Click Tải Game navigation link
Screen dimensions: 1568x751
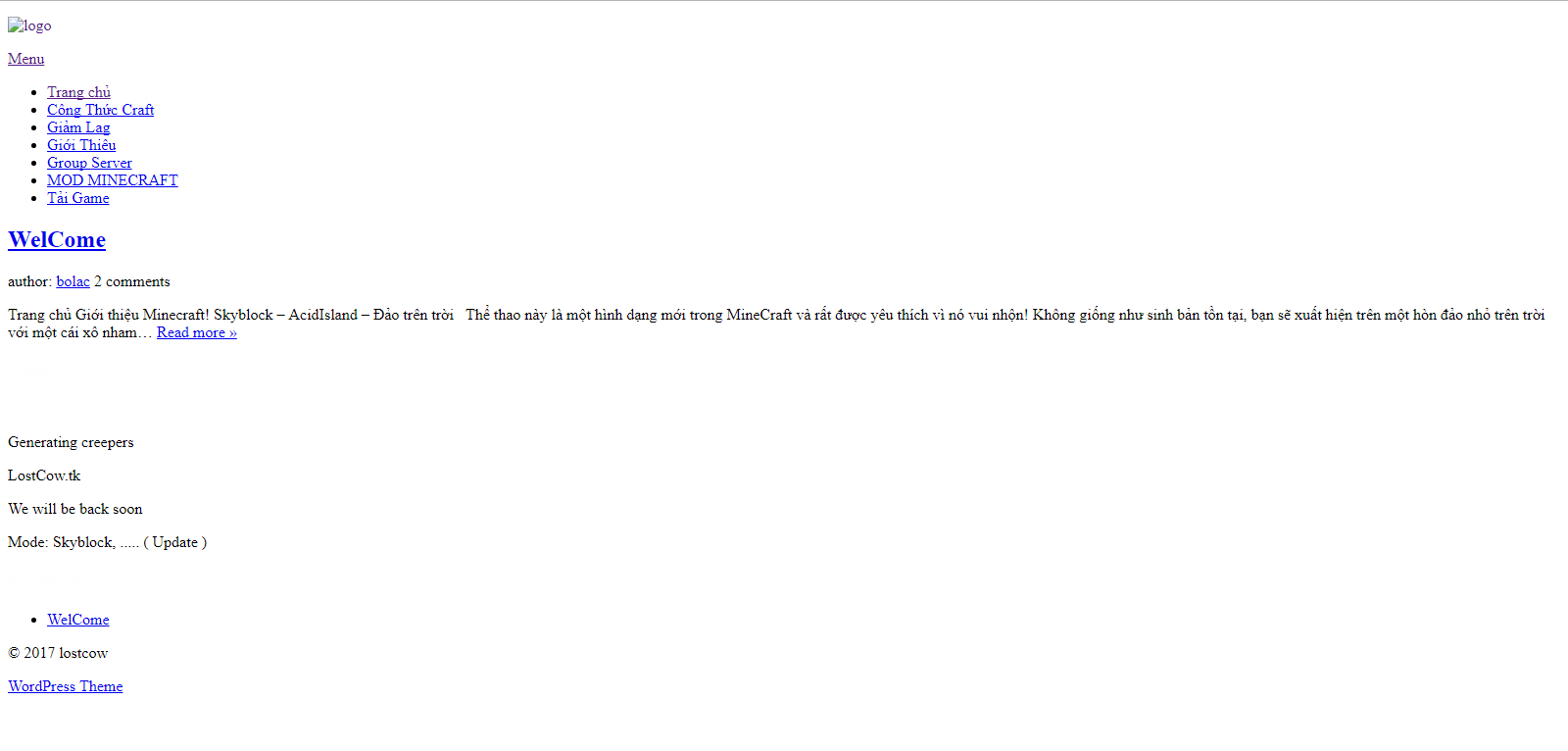tap(78, 198)
